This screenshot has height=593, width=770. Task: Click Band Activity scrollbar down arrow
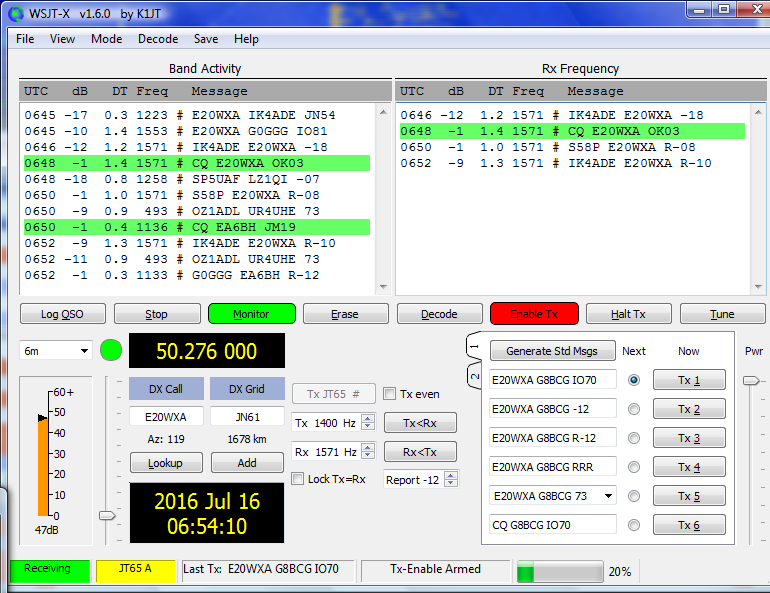384,287
